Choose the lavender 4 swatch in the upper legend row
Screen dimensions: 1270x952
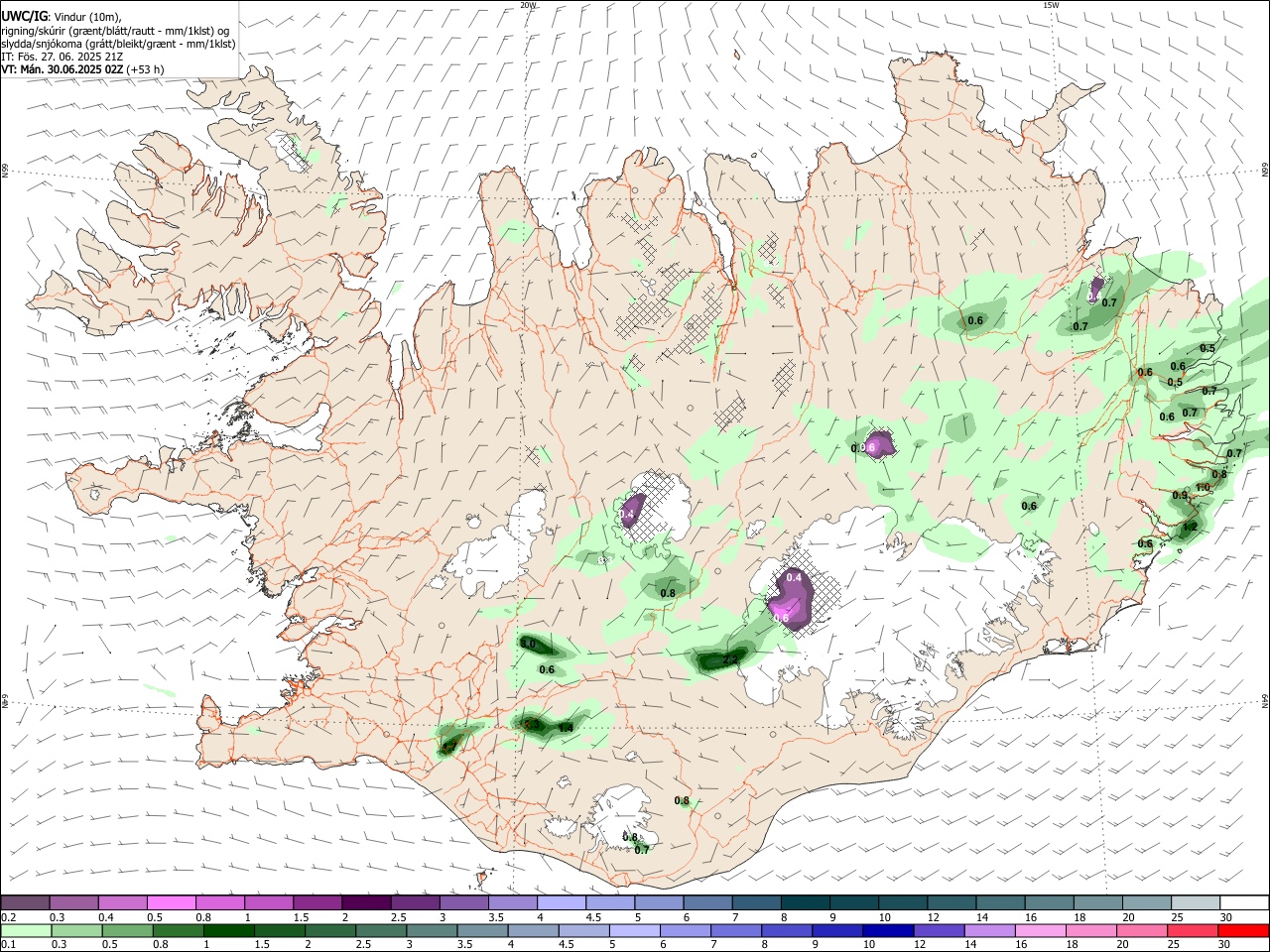point(562,902)
